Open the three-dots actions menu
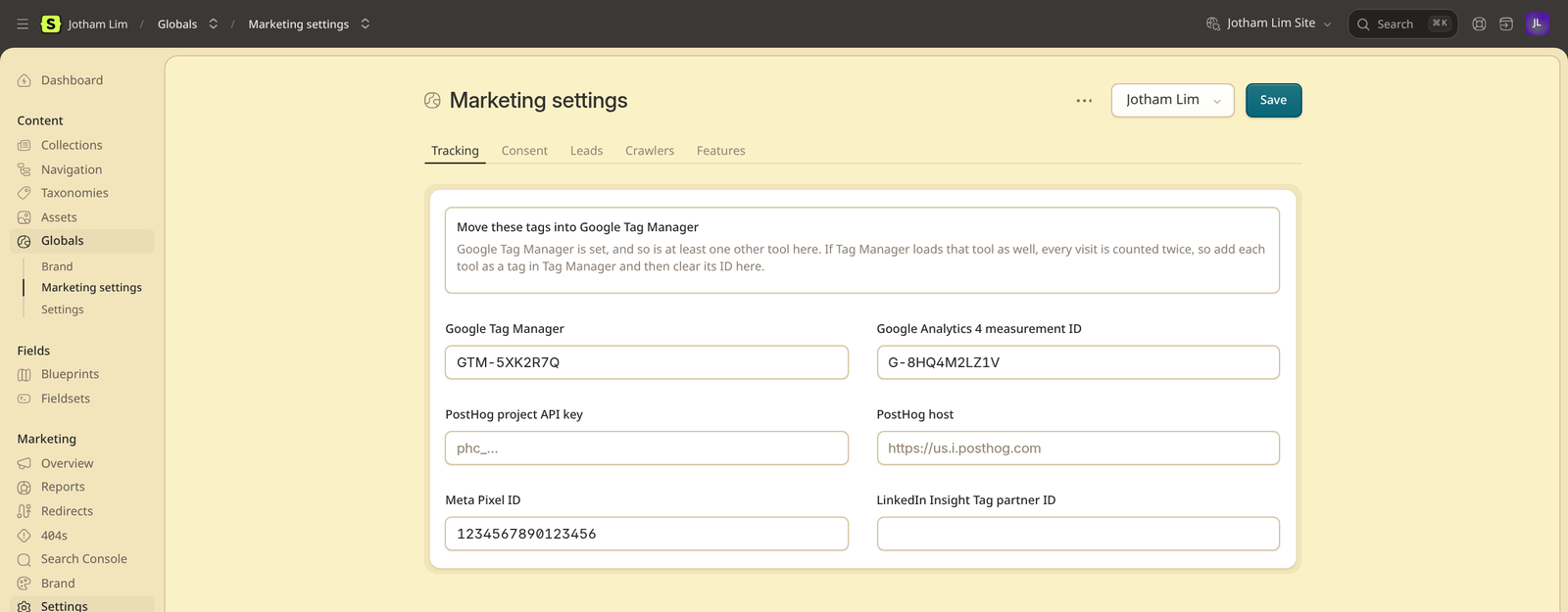Screen dimensions: 1568x612 pyautogui.click(x=1084, y=100)
